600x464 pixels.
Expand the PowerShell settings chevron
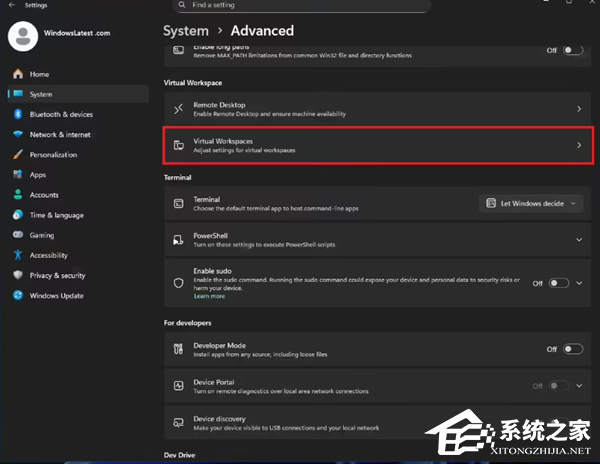click(x=579, y=240)
